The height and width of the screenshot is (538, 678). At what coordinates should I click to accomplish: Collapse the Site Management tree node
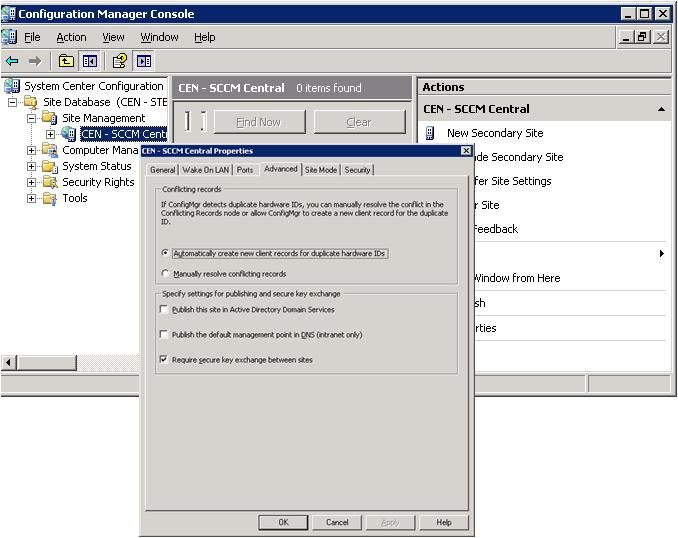point(32,118)
